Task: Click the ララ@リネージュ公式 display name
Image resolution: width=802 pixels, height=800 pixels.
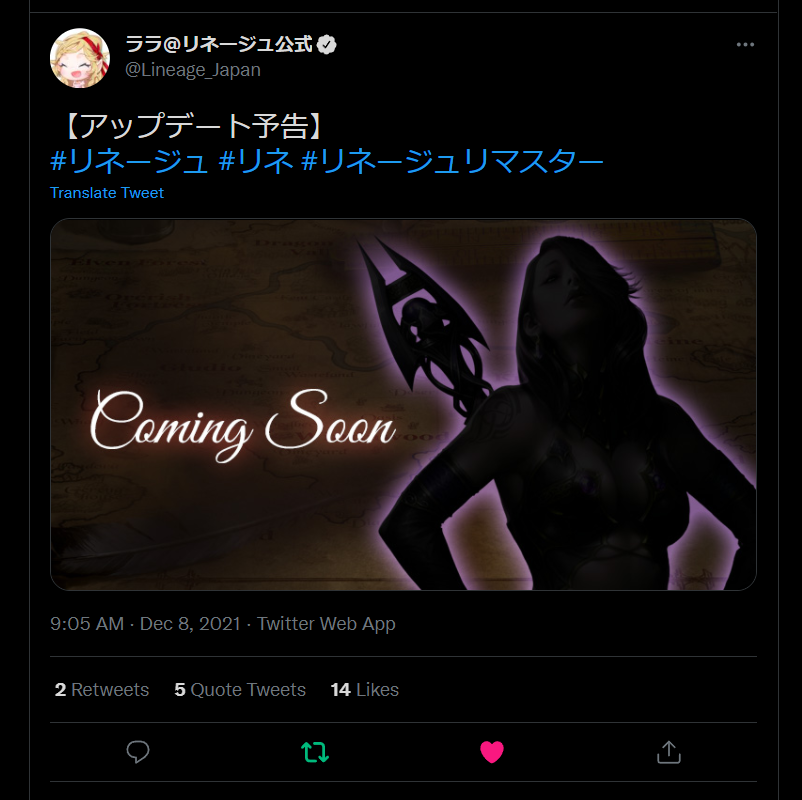Action: pyautogui.click(x=219, y=45)
